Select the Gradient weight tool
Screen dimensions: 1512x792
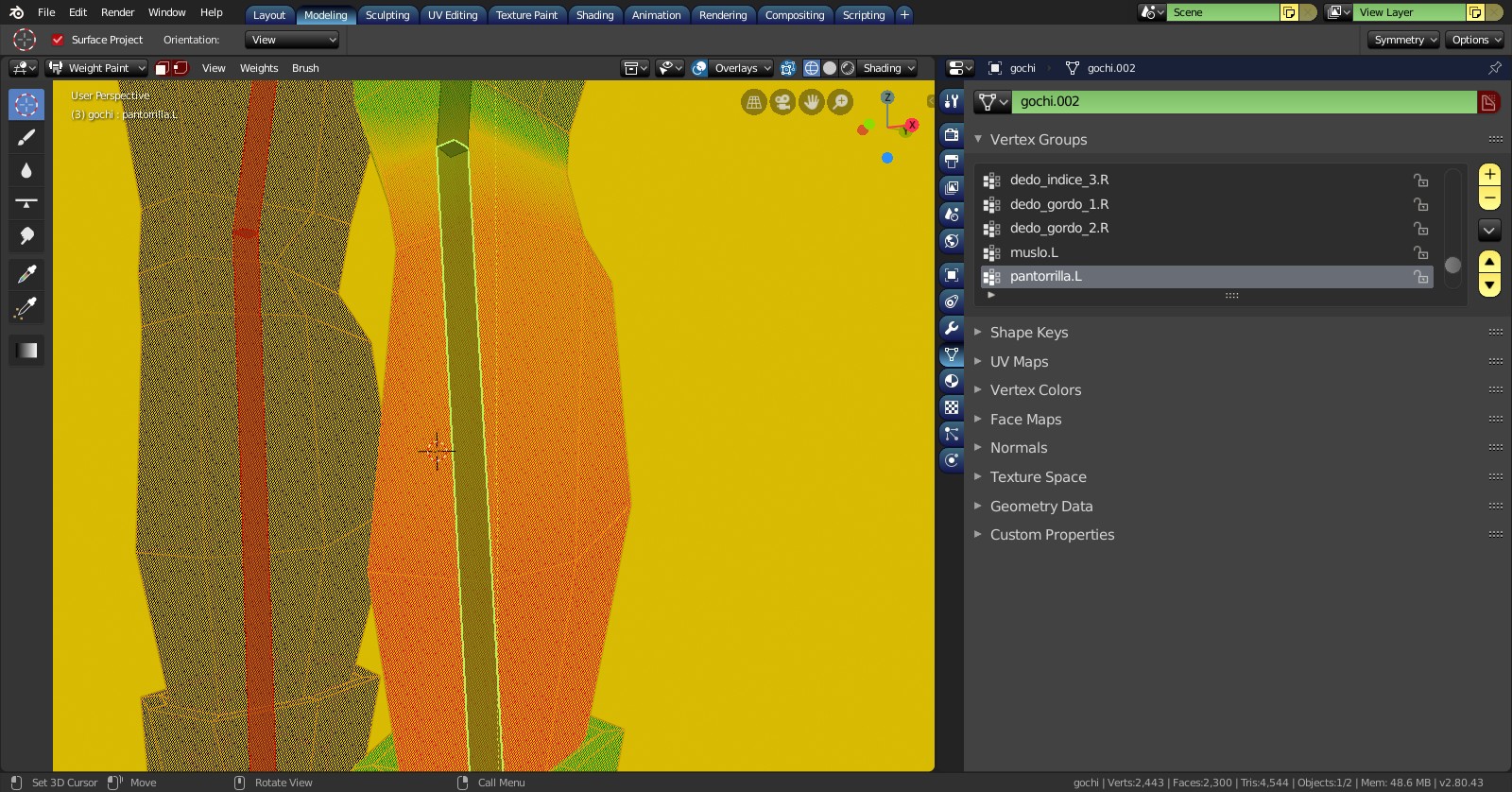pos(26,351)
